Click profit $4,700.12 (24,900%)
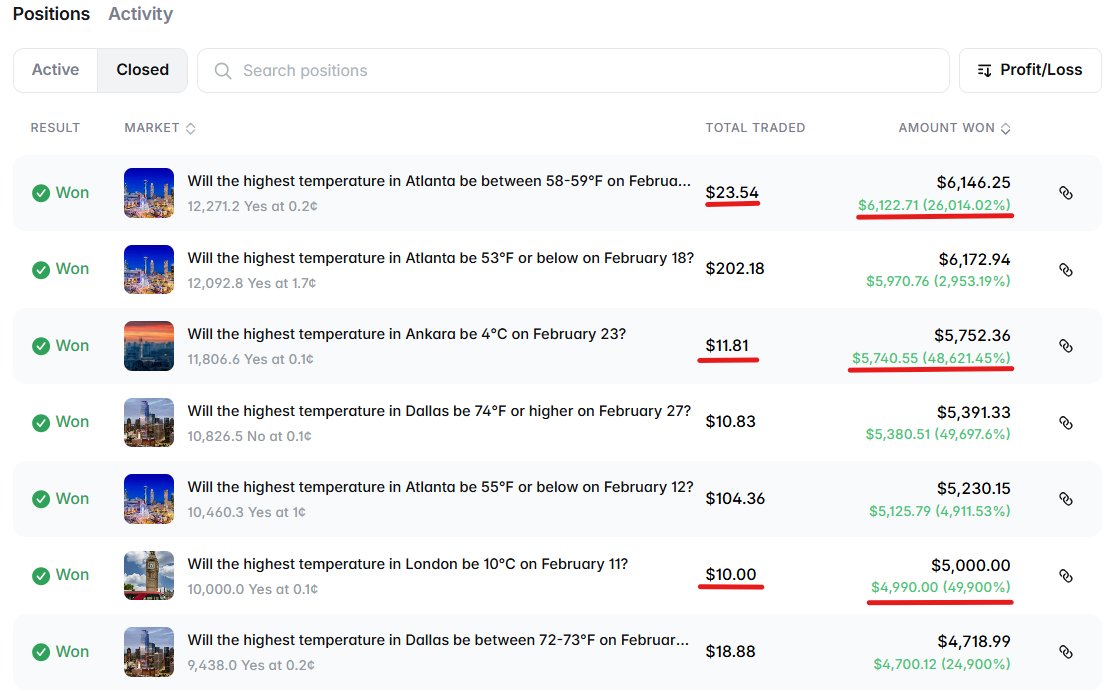This screenshot has width=1117, height=691. click(942, 665)
